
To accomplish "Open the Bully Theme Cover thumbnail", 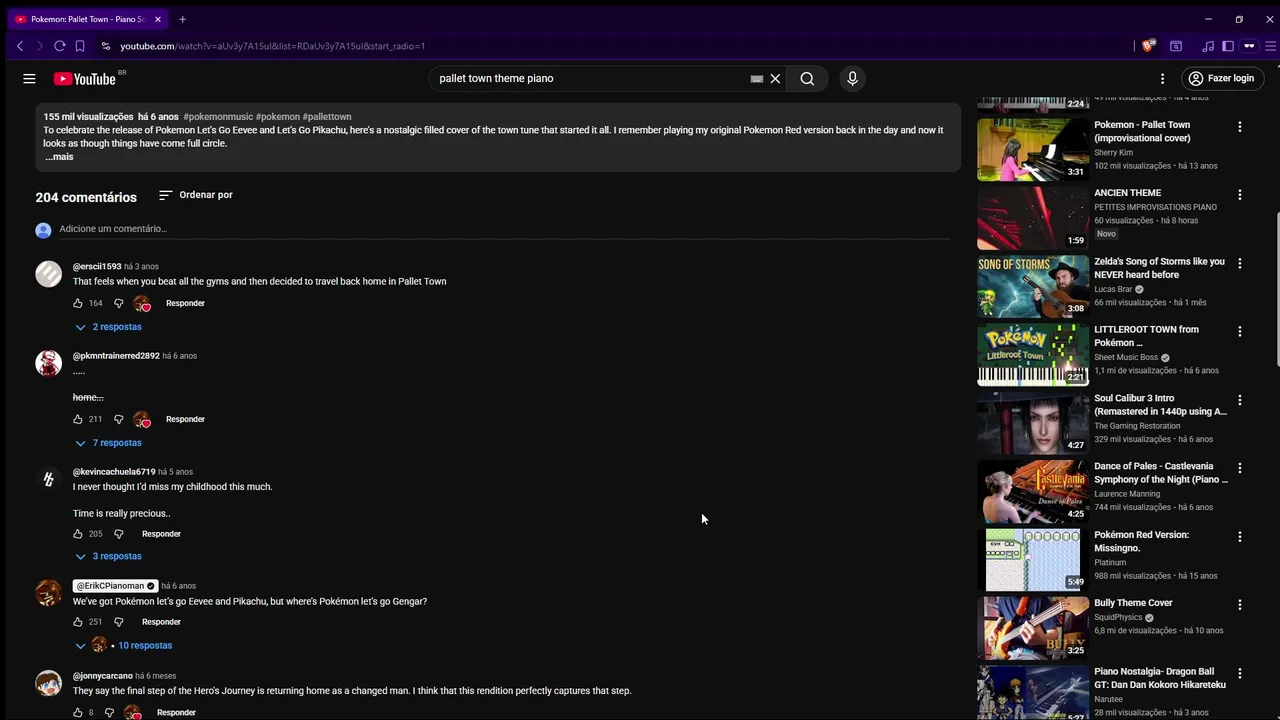I will [x=1033, y=627].
